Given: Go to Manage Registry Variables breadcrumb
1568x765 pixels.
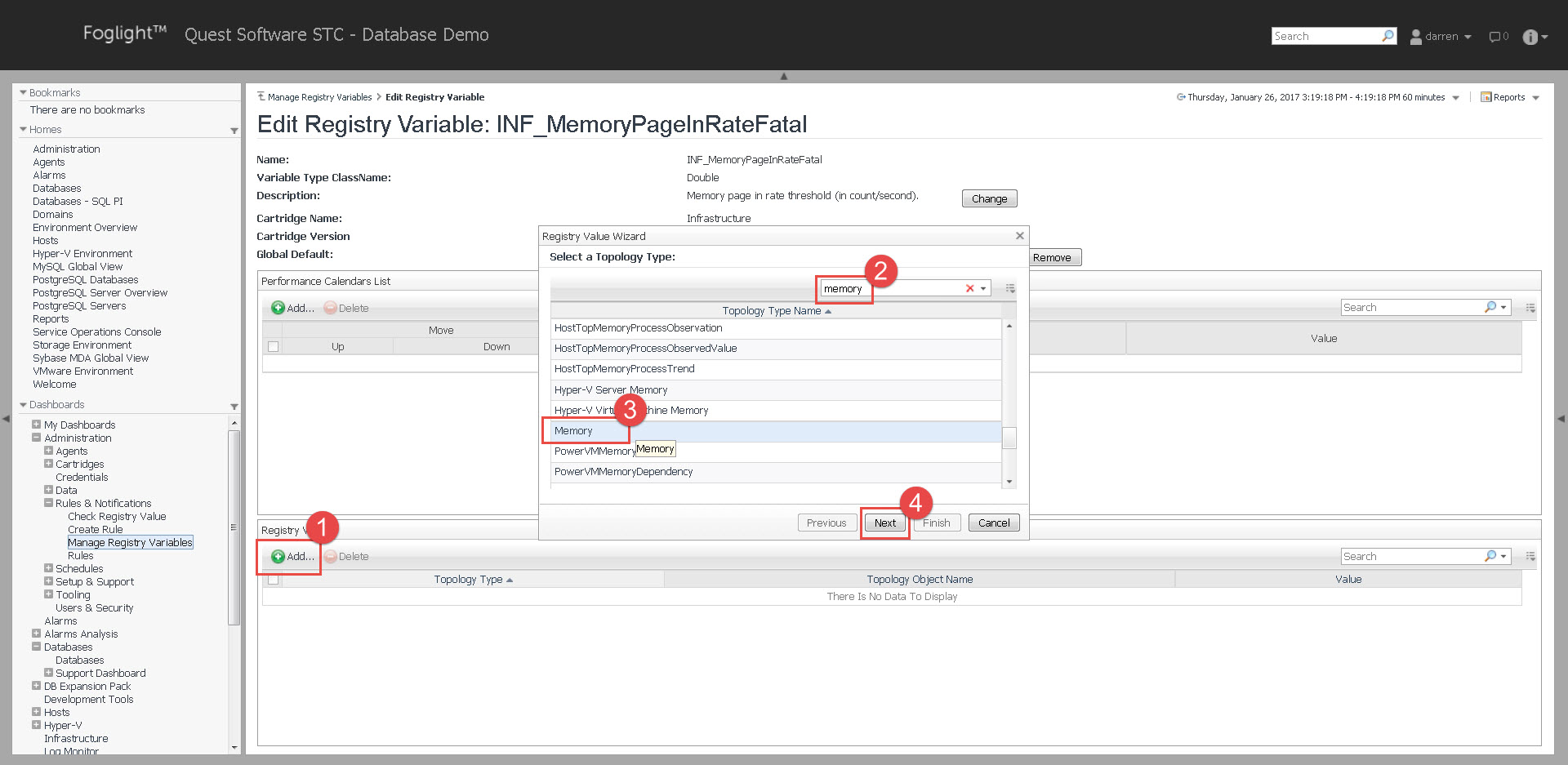Looking at the screenshot, I should (319, 97).
